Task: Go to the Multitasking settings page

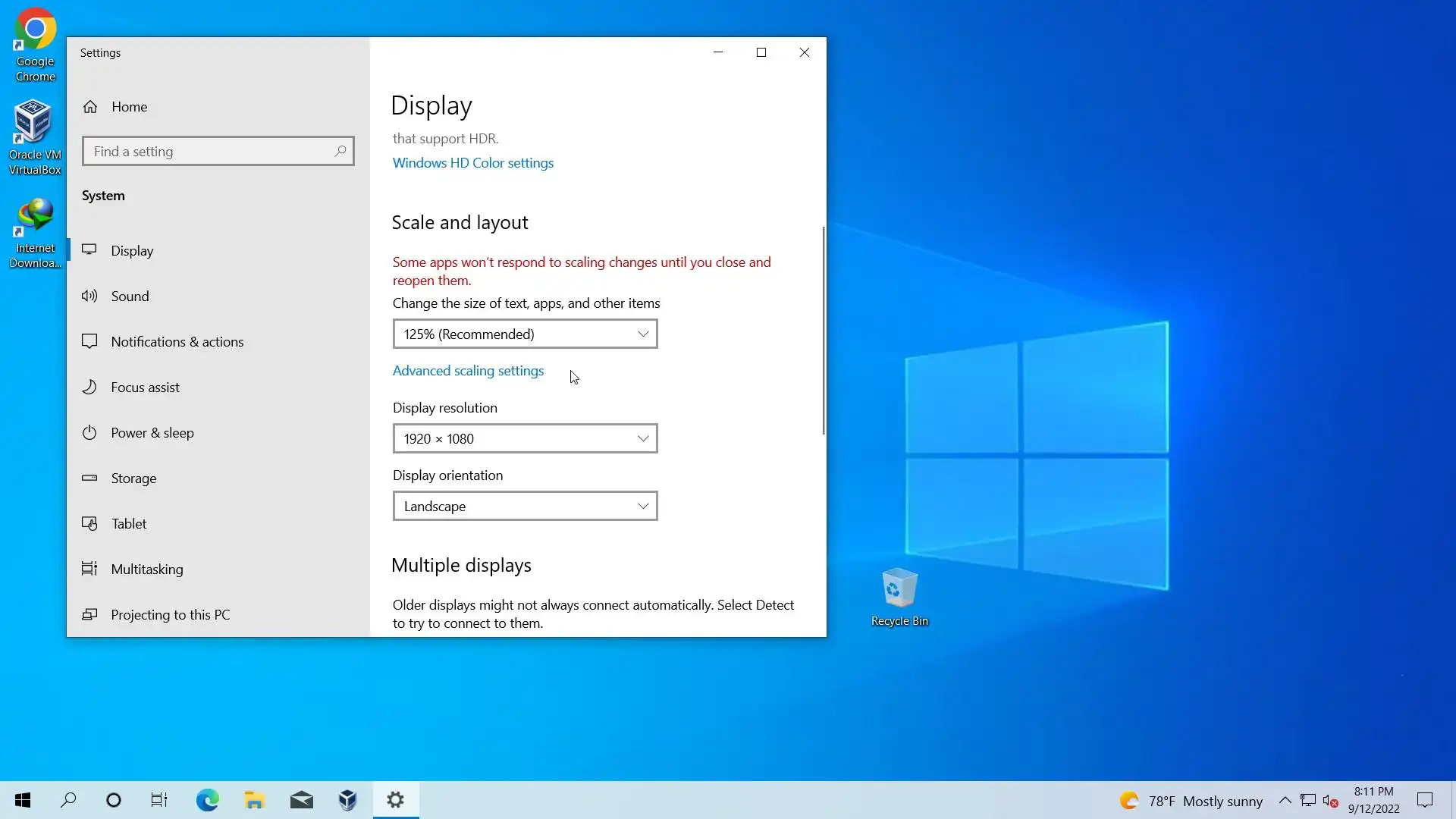Action: coord(146,570)
